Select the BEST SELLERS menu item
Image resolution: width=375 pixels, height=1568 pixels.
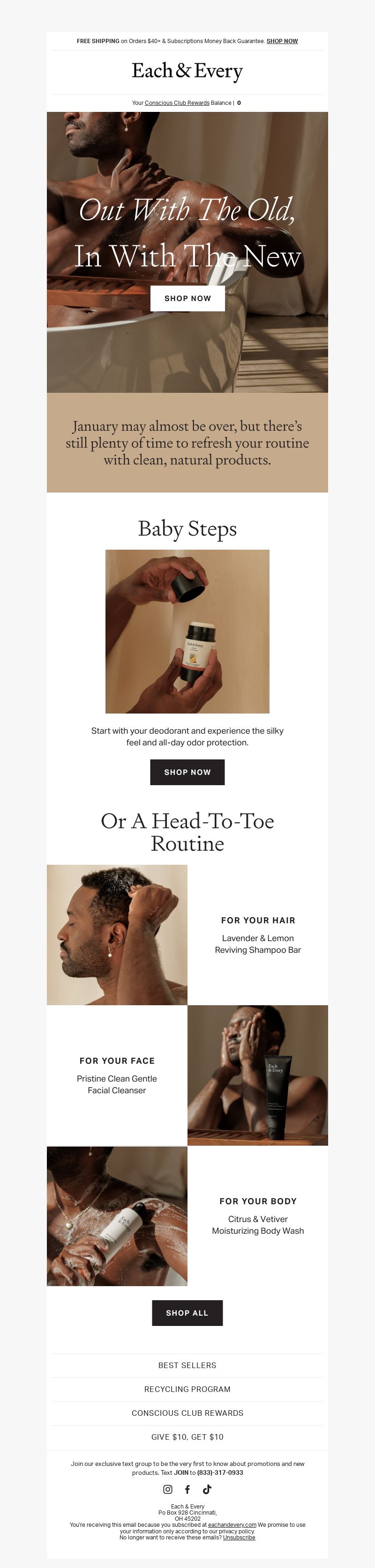(187, 1365)
